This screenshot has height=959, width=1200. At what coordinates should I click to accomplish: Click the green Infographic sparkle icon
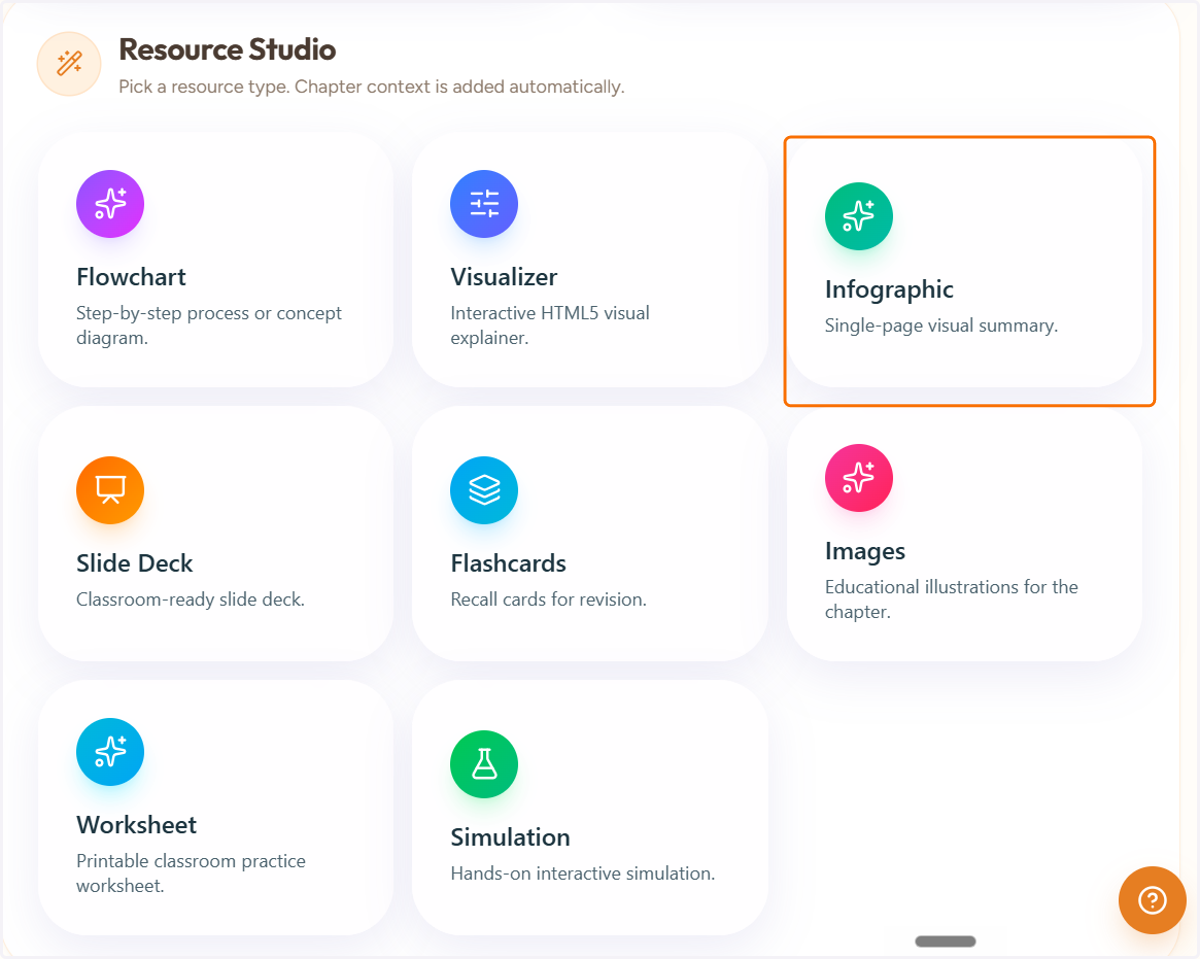tap(859, 216)
